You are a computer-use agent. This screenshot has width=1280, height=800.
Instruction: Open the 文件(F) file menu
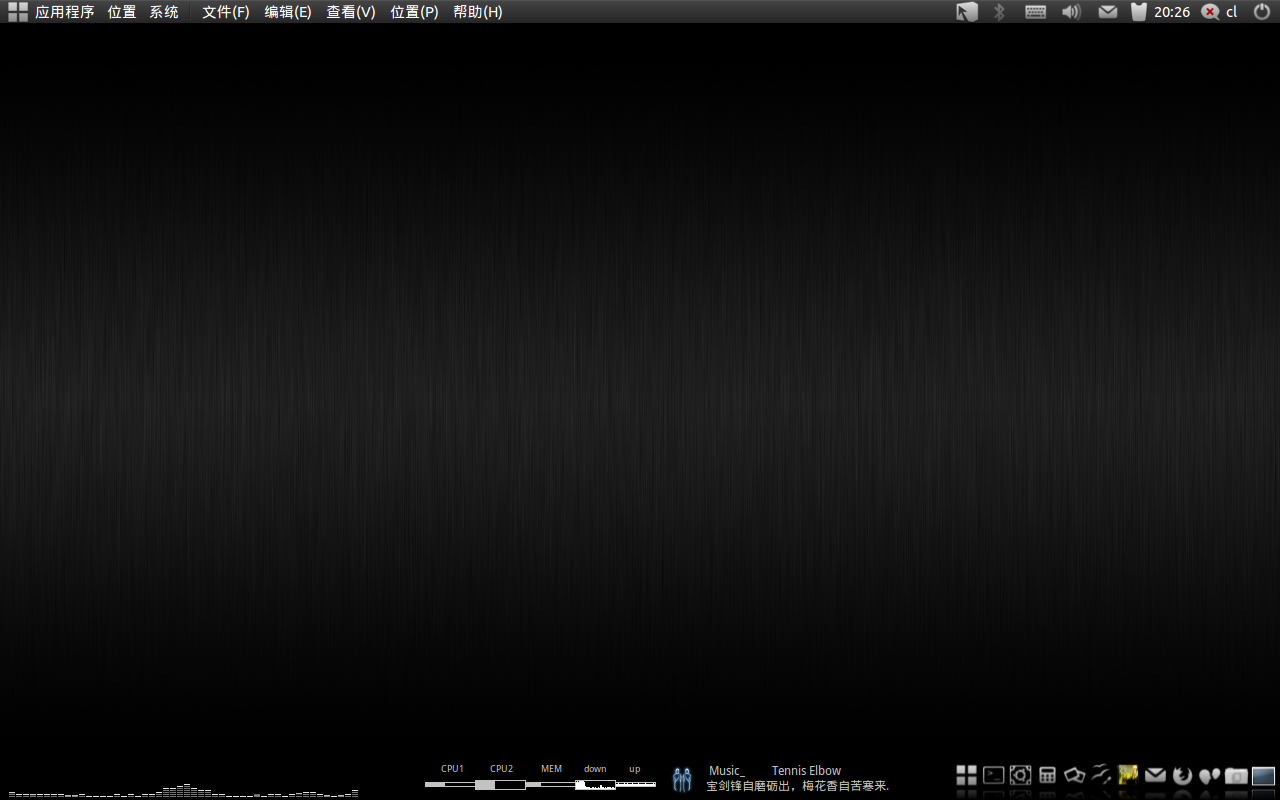click(226, 12)
